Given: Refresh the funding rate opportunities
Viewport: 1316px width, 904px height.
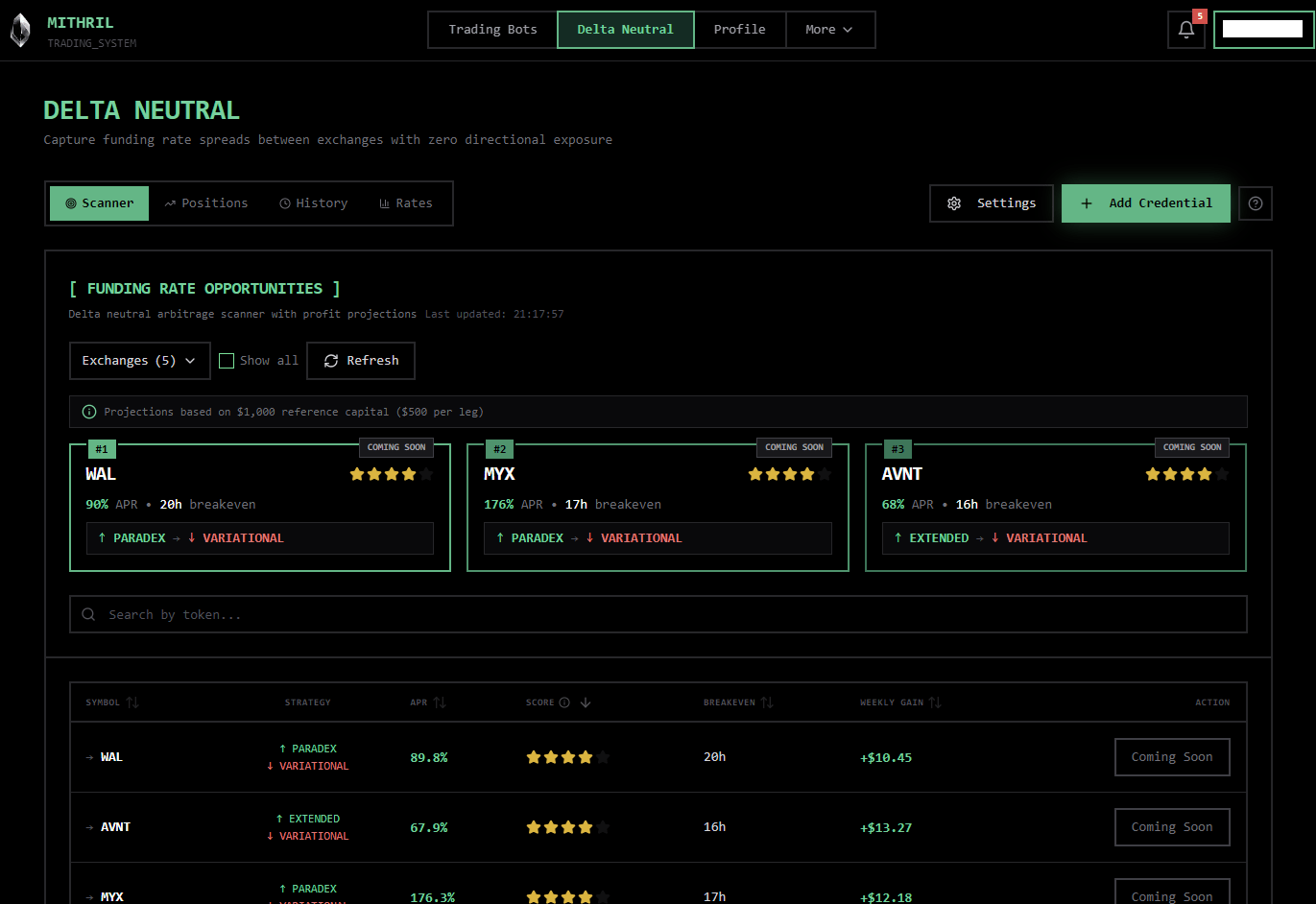Looking at the screenshot, I should [x=361, y=360].
